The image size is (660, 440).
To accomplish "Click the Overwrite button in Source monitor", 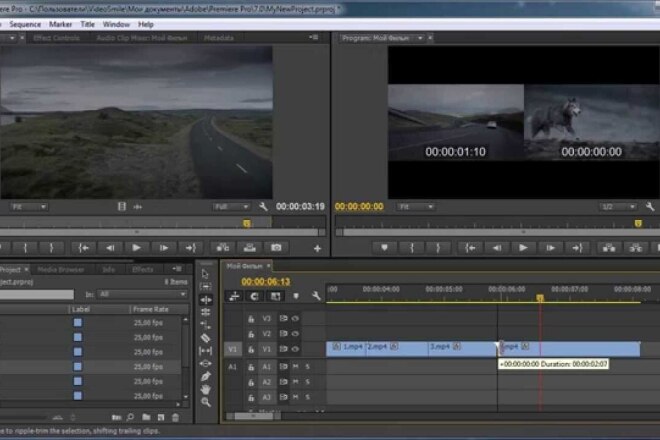I will pos(250,248).
